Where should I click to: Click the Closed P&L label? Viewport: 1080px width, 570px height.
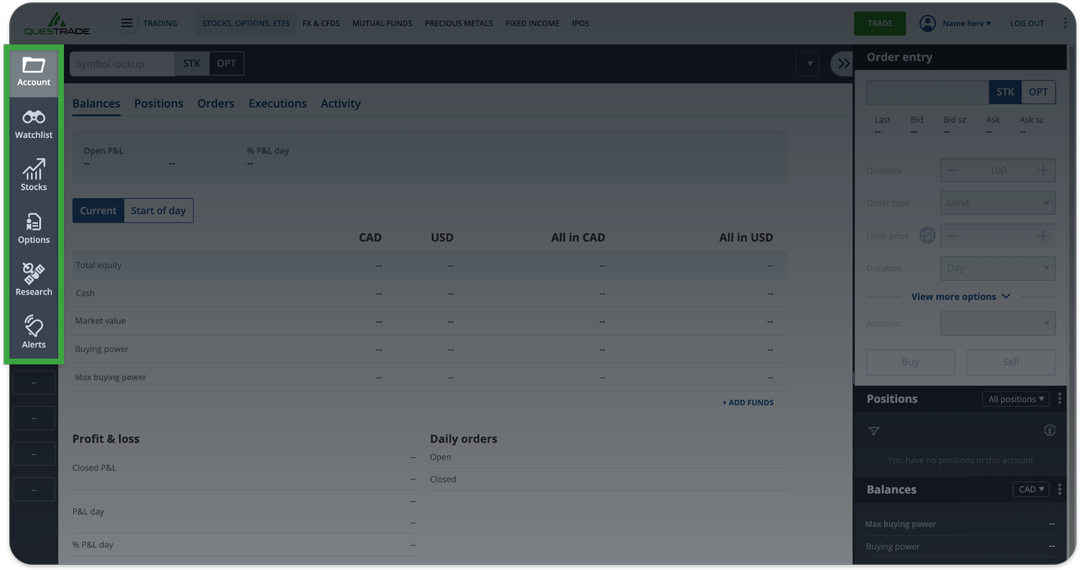[94, 468]
